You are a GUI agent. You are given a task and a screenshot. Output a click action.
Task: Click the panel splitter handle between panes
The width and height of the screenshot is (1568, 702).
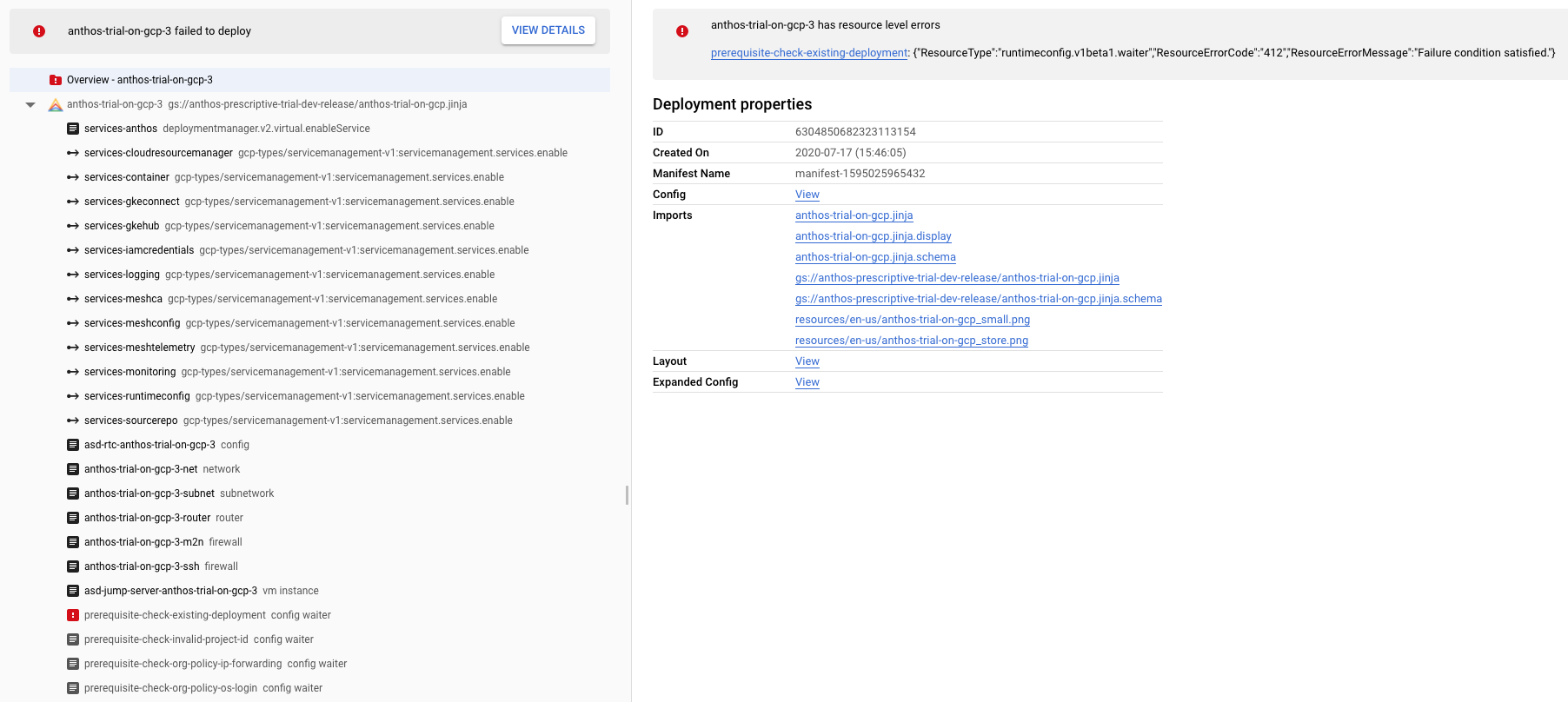[627, 495]
